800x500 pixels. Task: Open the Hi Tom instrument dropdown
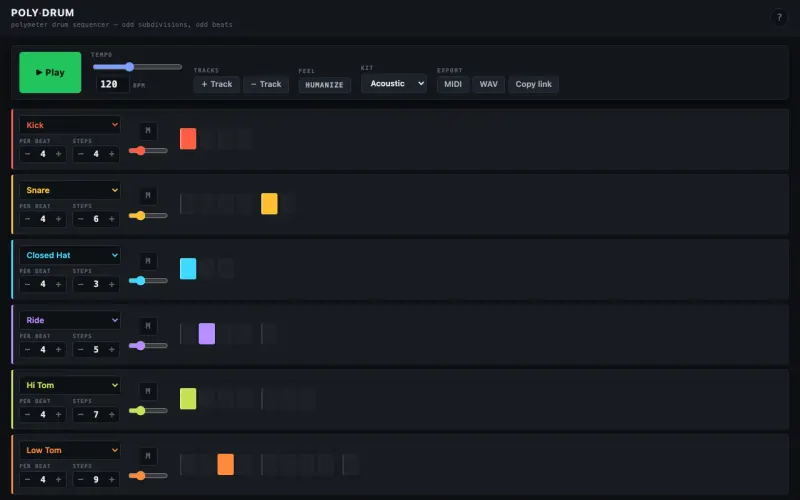pyautogui.click(x=70, y=385)
